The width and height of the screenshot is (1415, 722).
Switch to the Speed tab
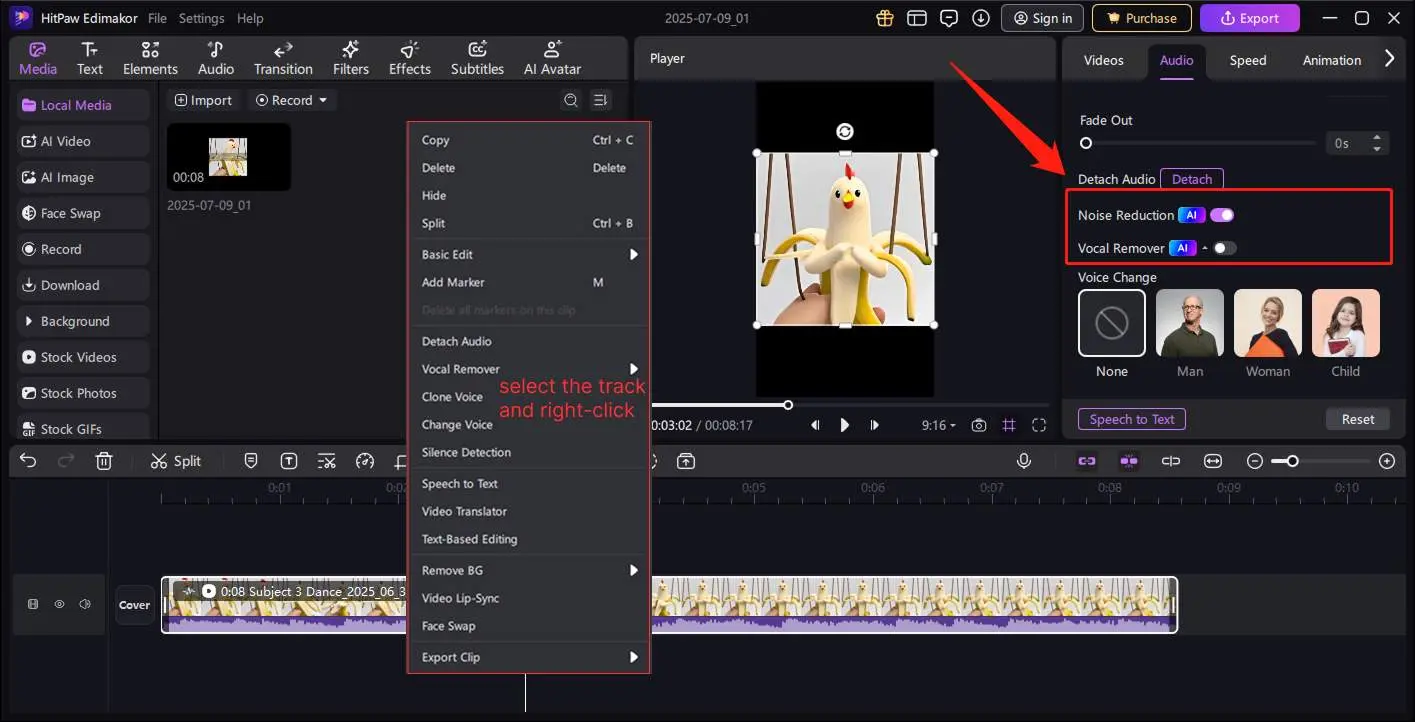[1246, 60]
